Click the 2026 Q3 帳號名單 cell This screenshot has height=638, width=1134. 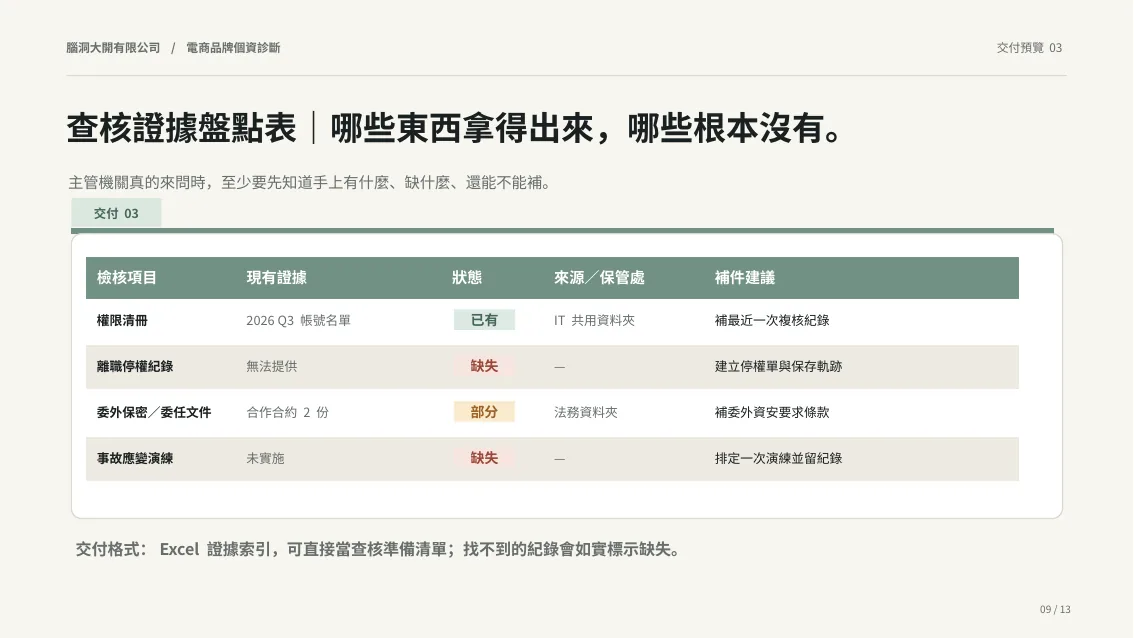coord(298,320)
